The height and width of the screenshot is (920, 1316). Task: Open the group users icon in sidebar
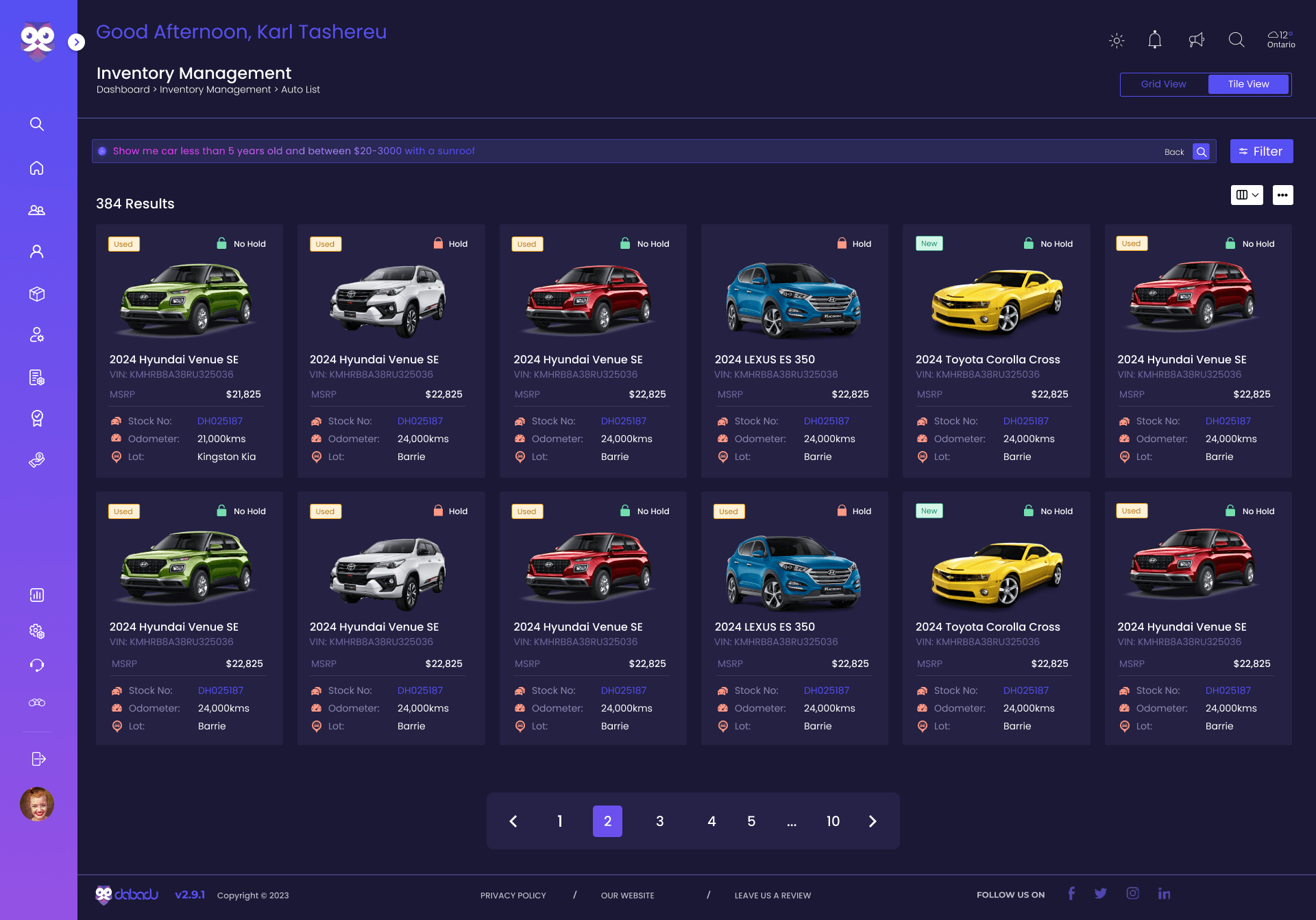click(x=37, y=210)
